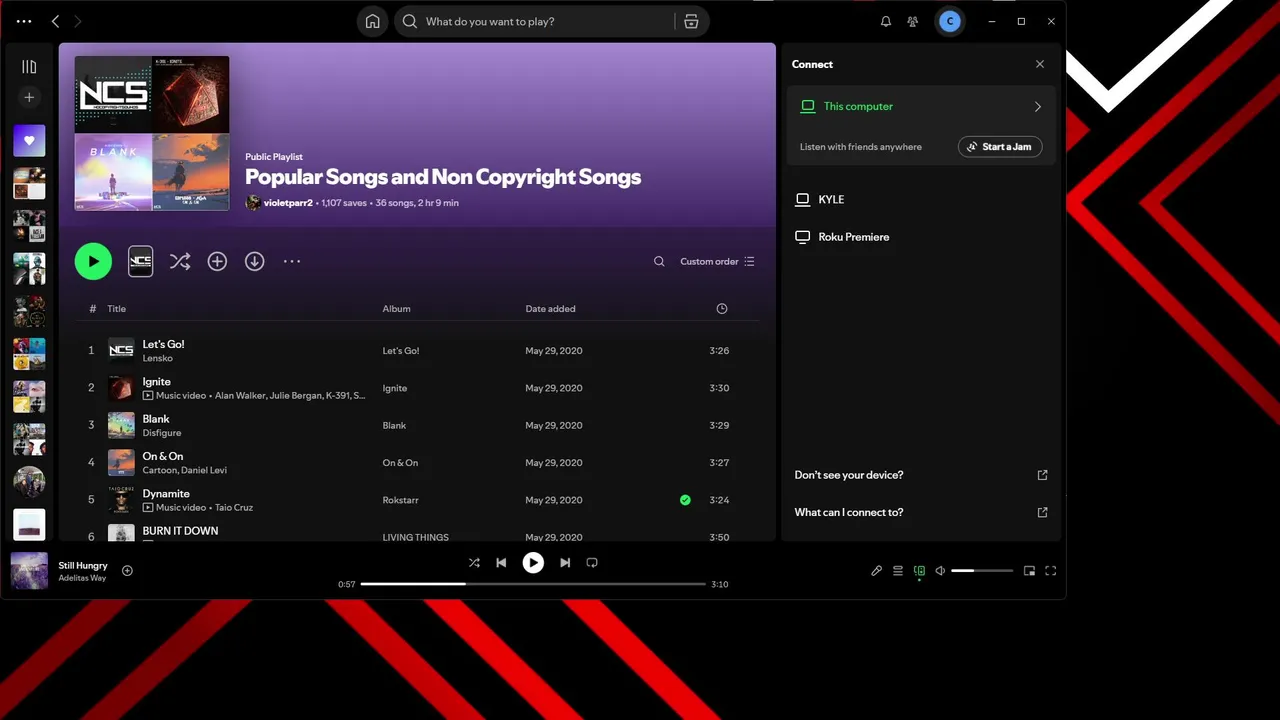This screenshot has width=1280, height=720.
Task: Toggle repeat in player bar
Action: point(592,563)
